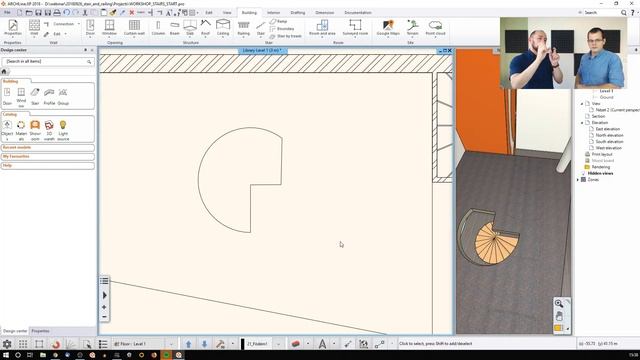The image size is (640, 360).
Task: Select the Stair tool in the ribbon
Action: point(260,28)
